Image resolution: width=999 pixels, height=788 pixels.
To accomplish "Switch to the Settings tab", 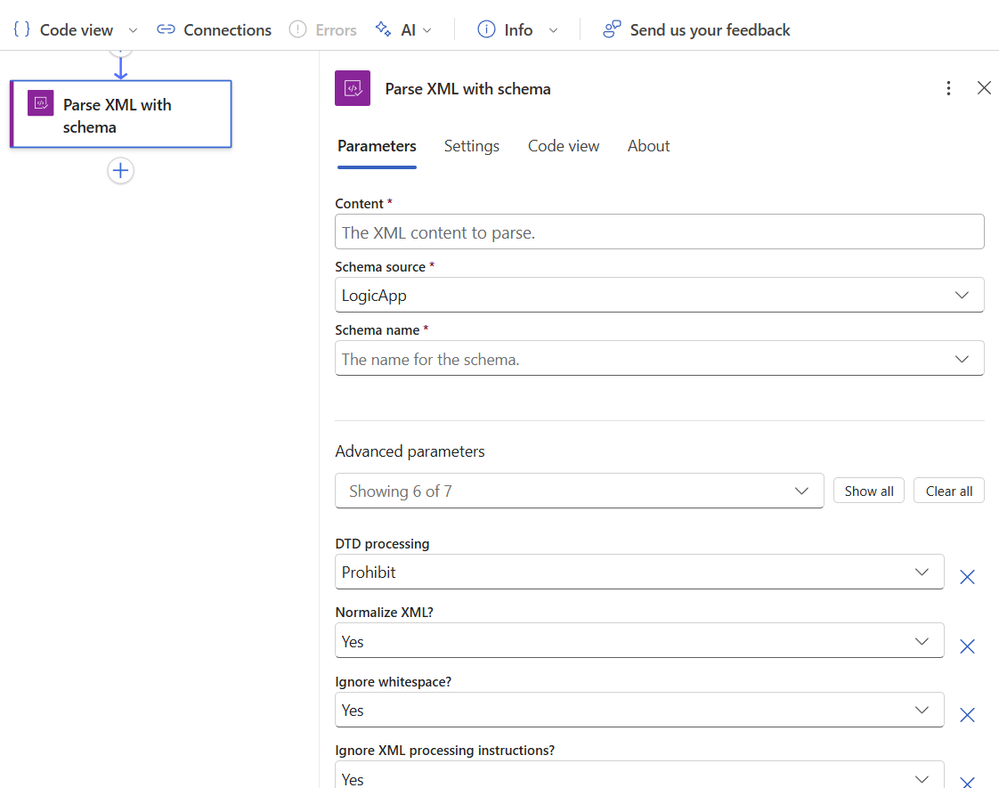I will pos(471,146).
